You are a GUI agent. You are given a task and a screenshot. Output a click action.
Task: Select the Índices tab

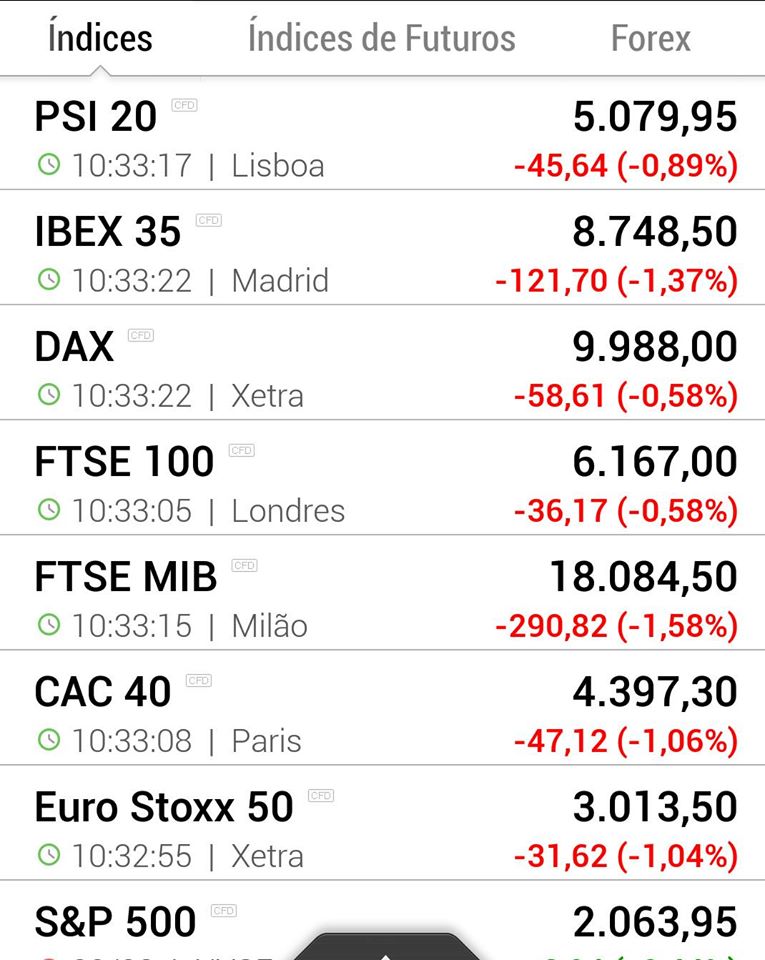[x=100, y=38]
